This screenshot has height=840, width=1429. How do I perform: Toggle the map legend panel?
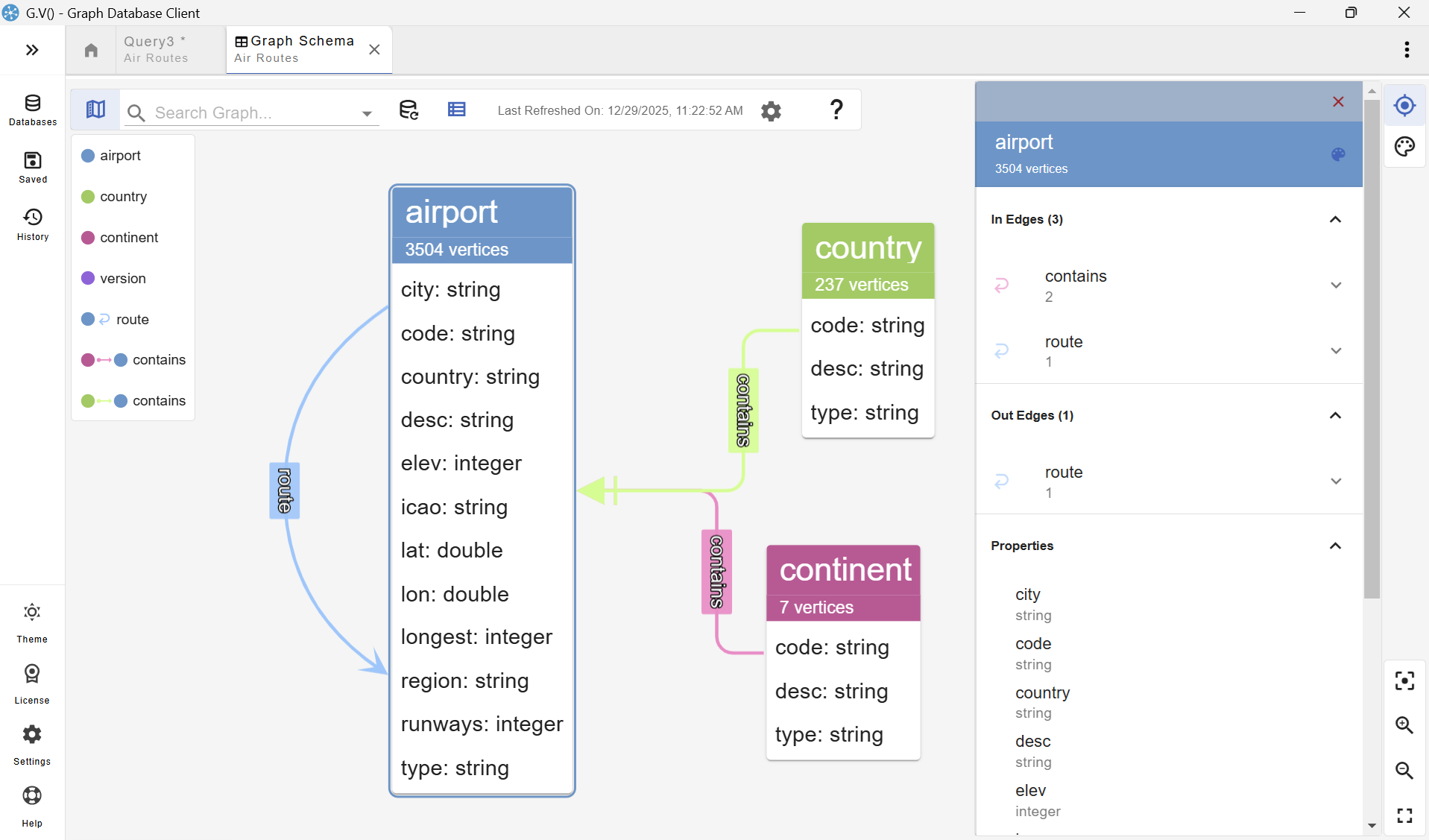pyautogui.click(x=95, y=110)
